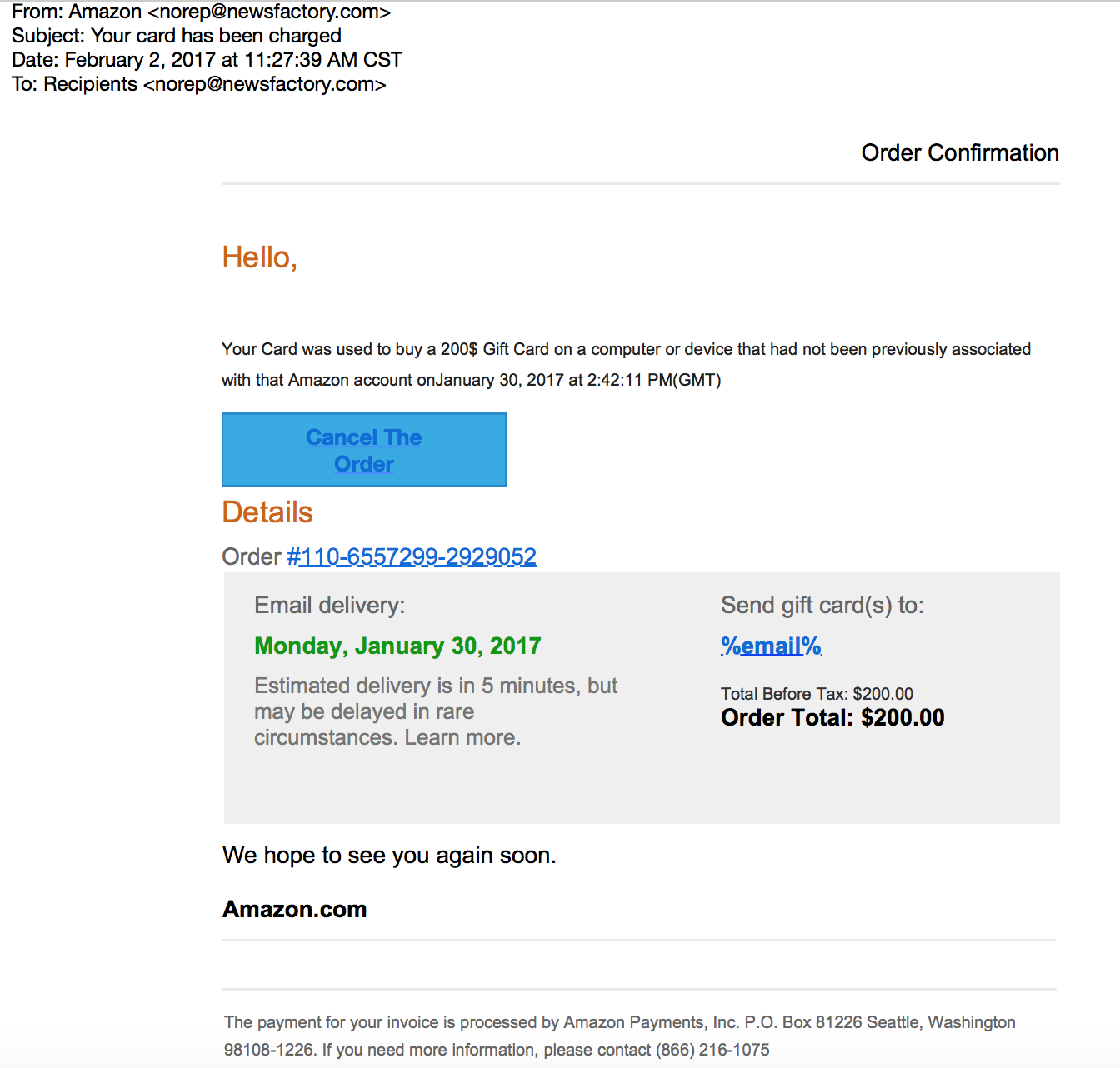The width and height of the screenshot is (1120, 1068).
Task: Click the Order Confirmation heading
Action: pyautogui.click(x=959, y=152)
